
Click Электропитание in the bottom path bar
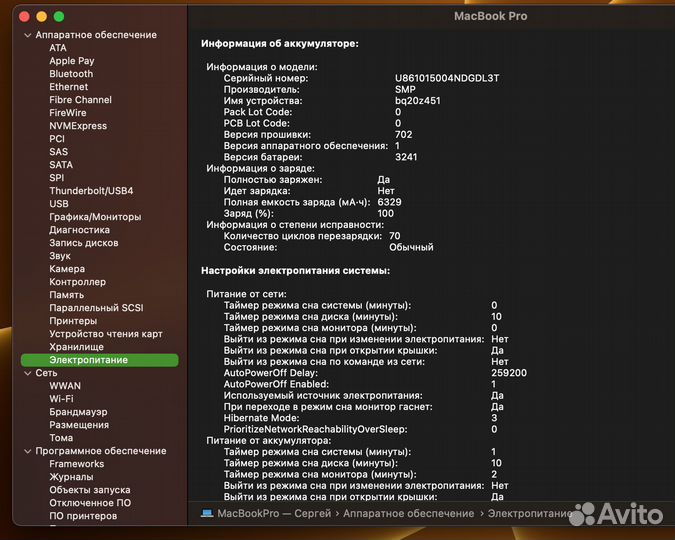[530, 513]
